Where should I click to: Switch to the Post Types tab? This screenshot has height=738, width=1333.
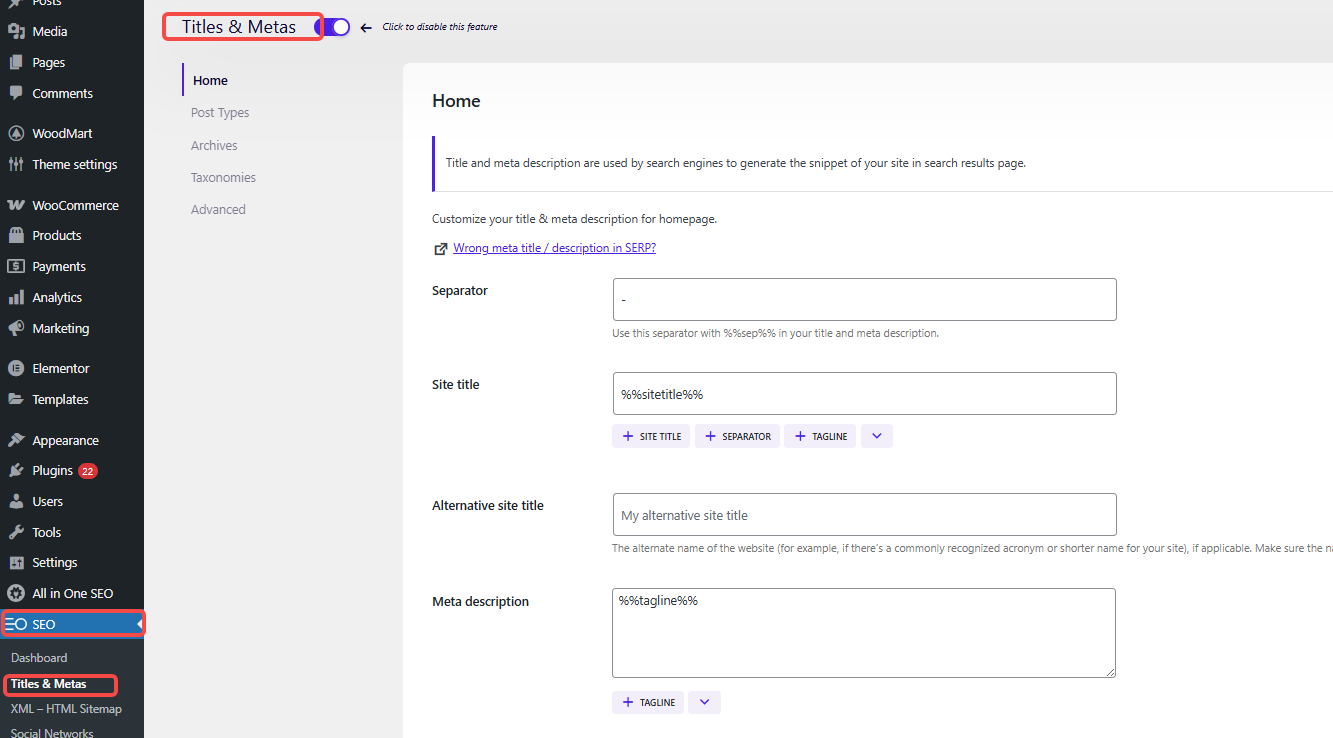click(x=220, y=113)
